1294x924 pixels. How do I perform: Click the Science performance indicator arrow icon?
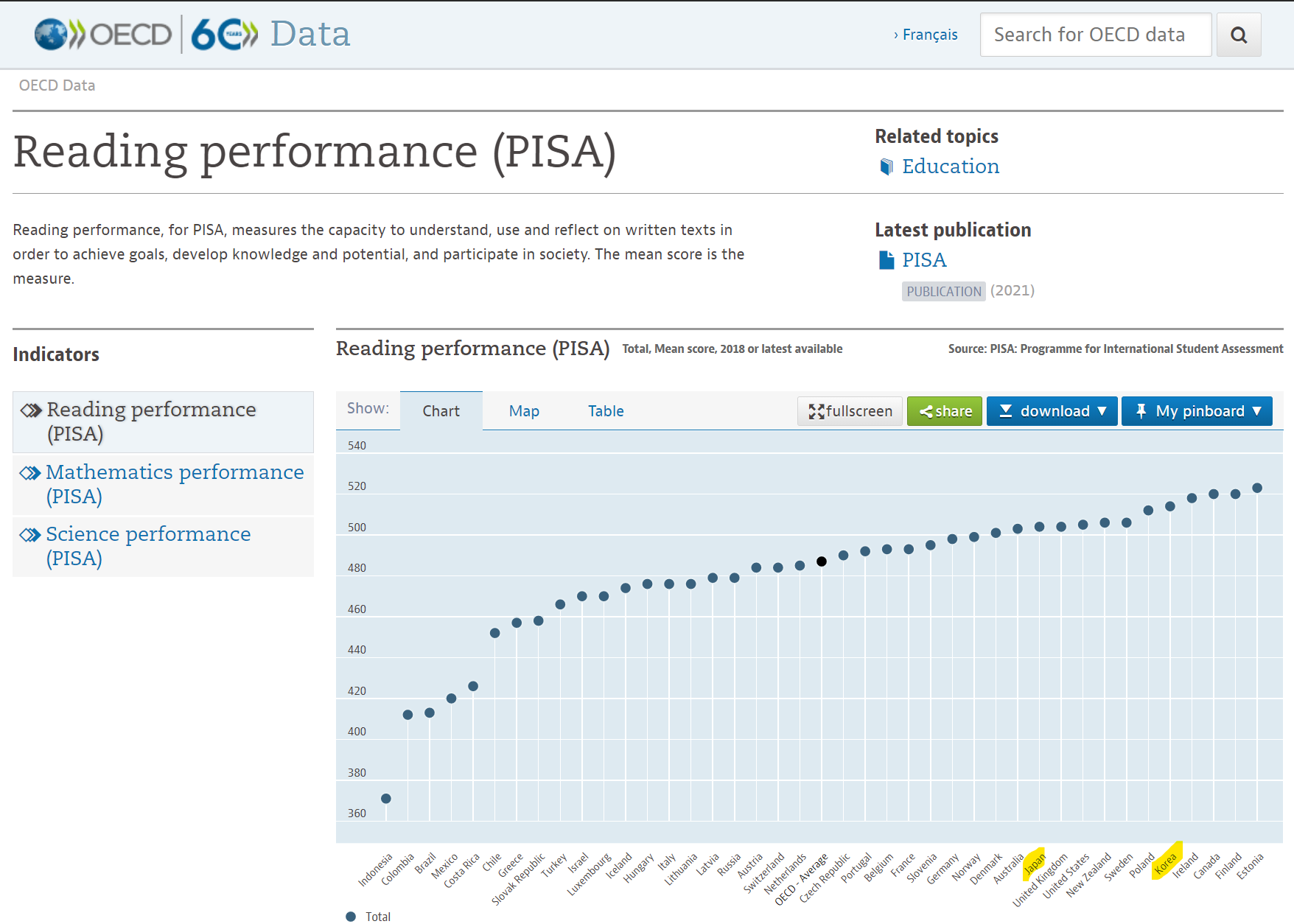point(30,535)
